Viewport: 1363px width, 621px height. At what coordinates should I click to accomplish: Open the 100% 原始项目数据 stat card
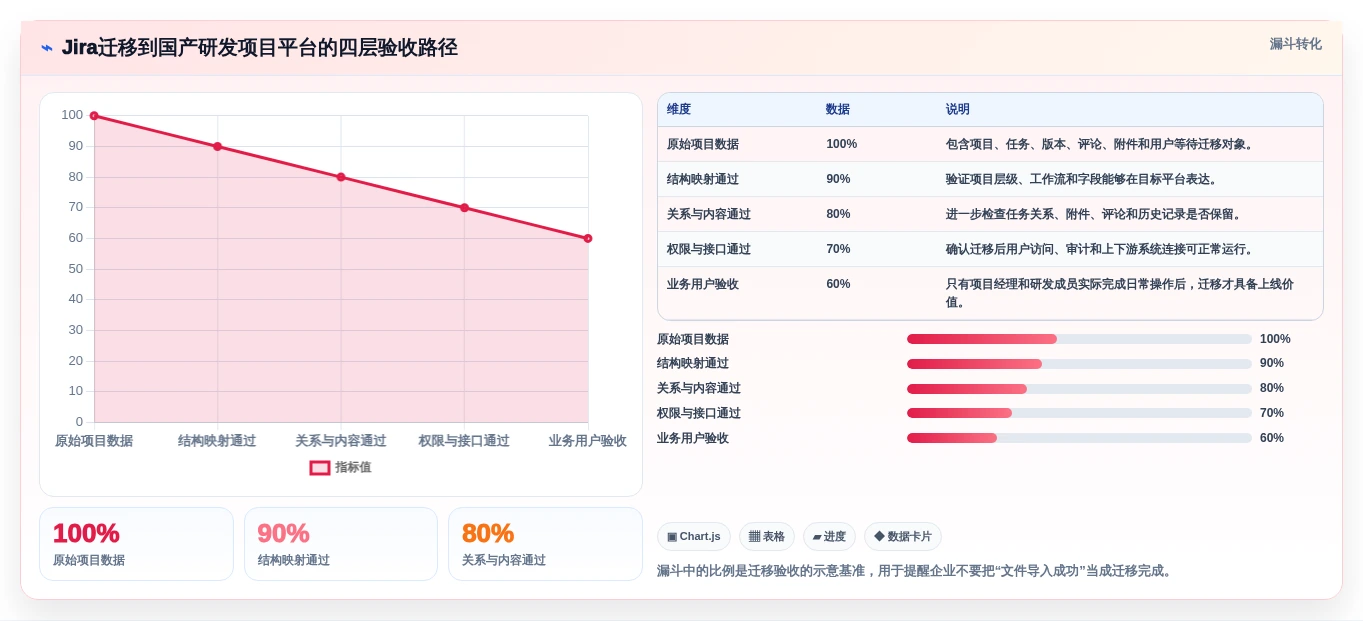click(x=136, y=544)
